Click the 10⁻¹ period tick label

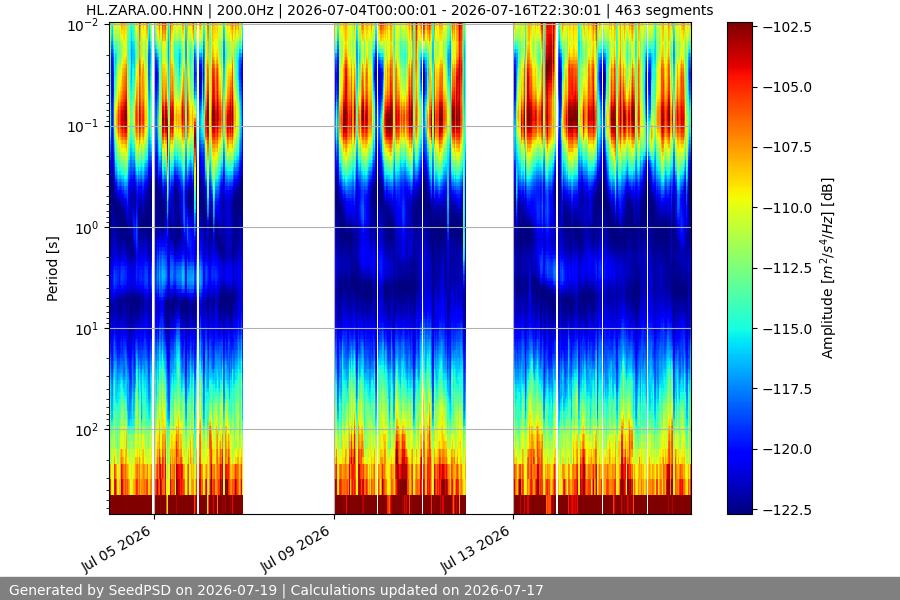[83, 126]
